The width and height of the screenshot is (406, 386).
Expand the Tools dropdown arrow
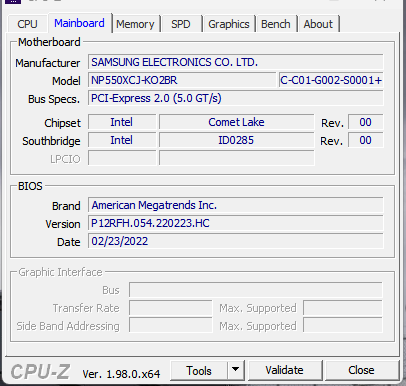pos(236,370)
